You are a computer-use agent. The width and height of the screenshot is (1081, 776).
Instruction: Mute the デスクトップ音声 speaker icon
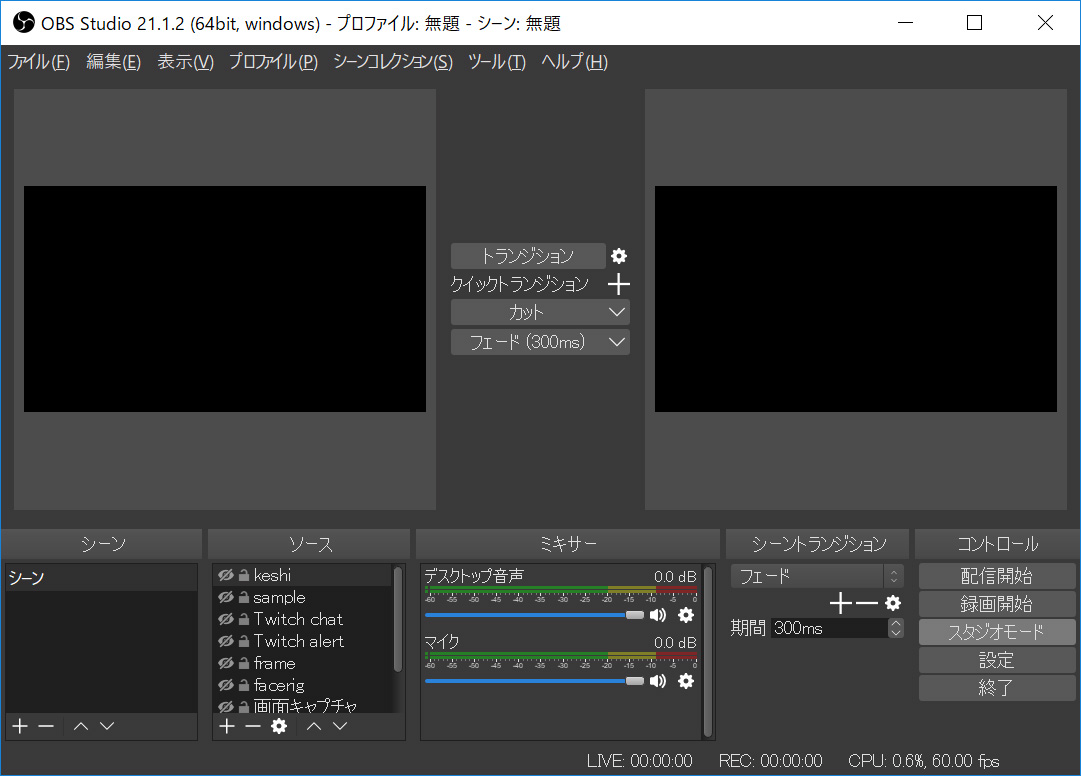click(658, 615)
